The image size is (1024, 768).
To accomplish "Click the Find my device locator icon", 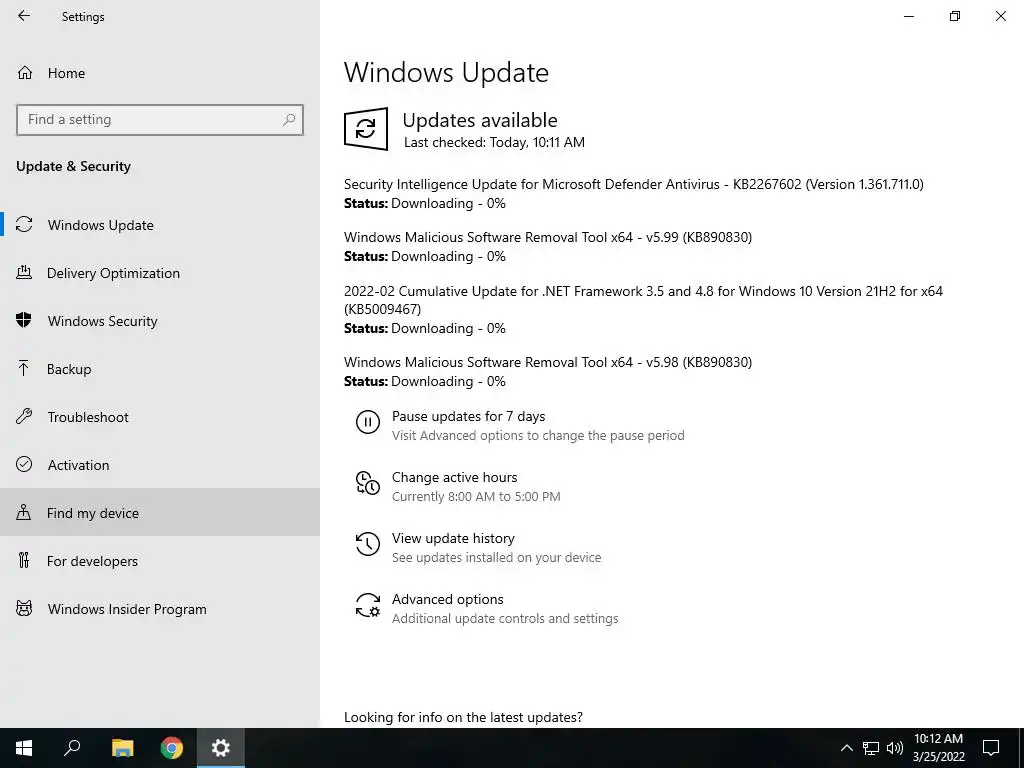I will 24,512.
